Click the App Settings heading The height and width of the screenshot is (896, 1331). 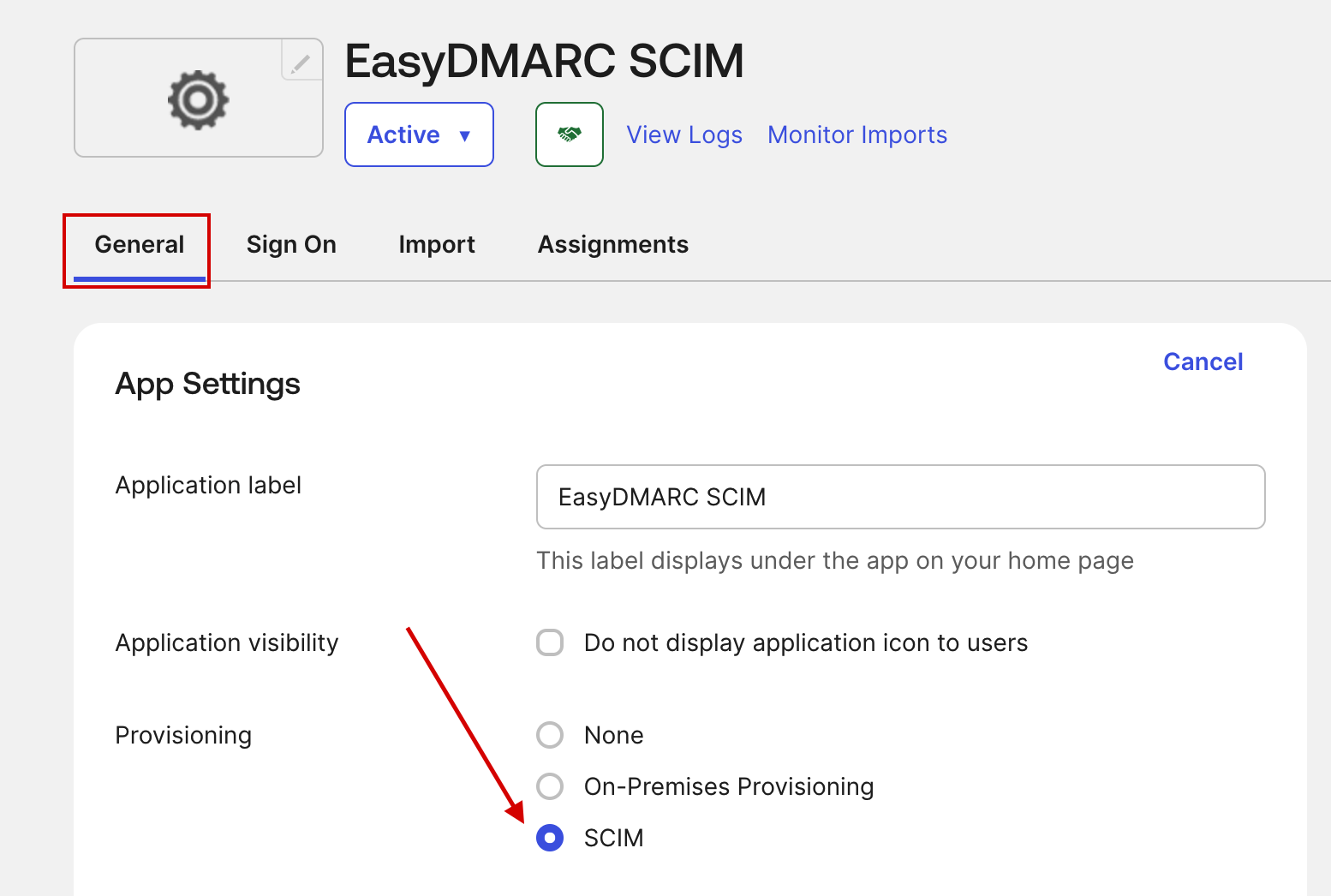pyautogui.click(x=207, y=383)
